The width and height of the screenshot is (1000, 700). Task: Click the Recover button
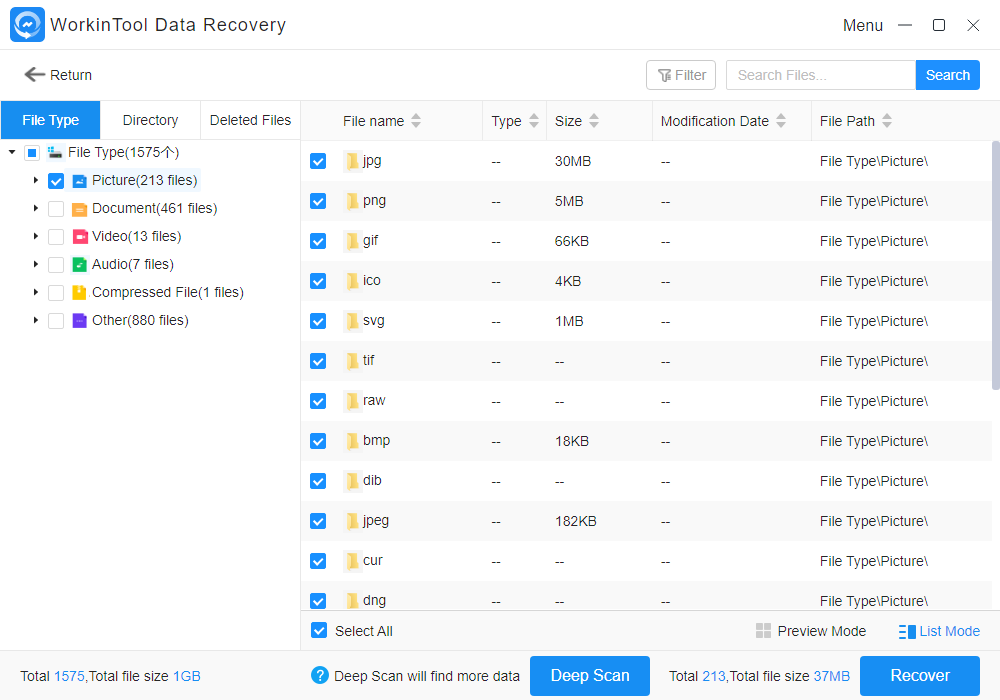(920, 675)
